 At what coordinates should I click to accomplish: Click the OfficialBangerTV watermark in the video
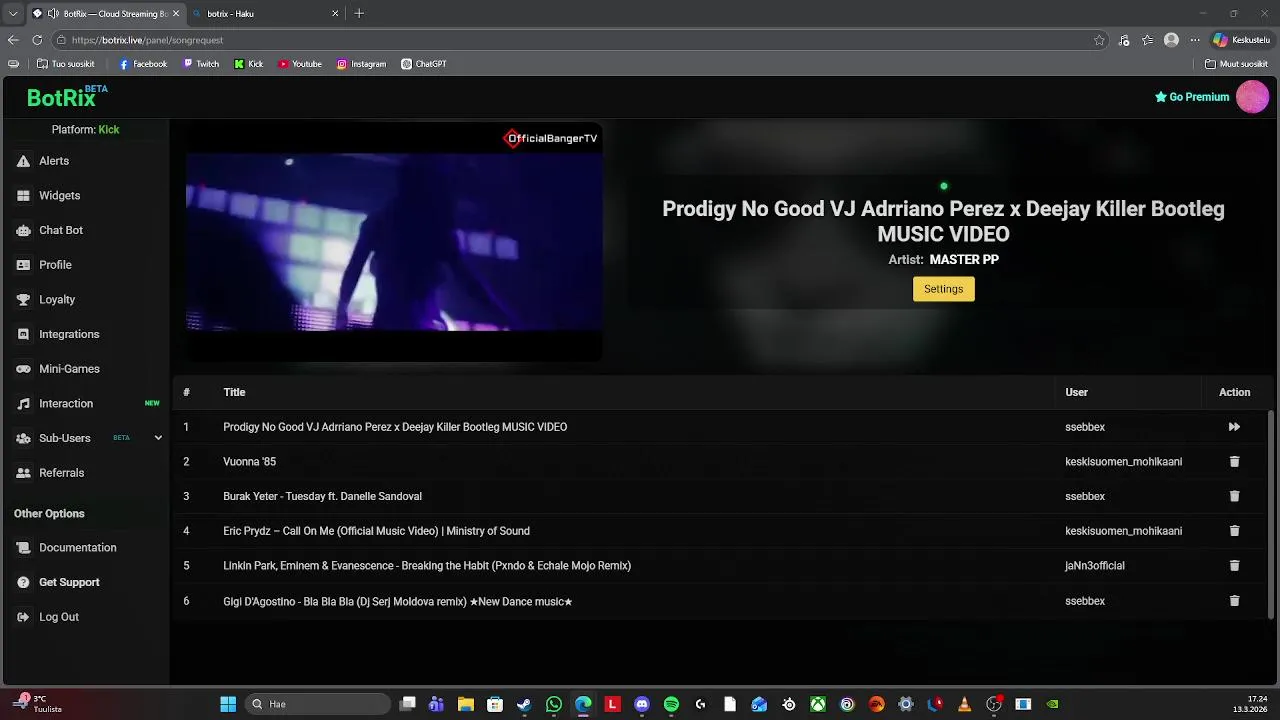tap(550, 138)
